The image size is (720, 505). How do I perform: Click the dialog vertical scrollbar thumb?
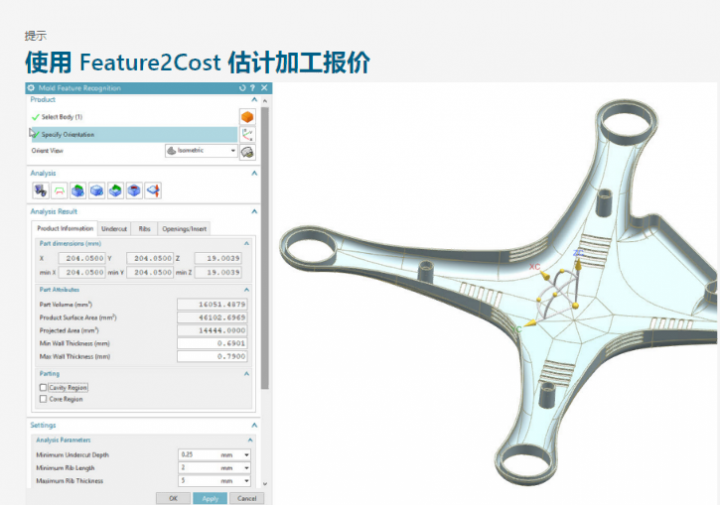(264, 248)
